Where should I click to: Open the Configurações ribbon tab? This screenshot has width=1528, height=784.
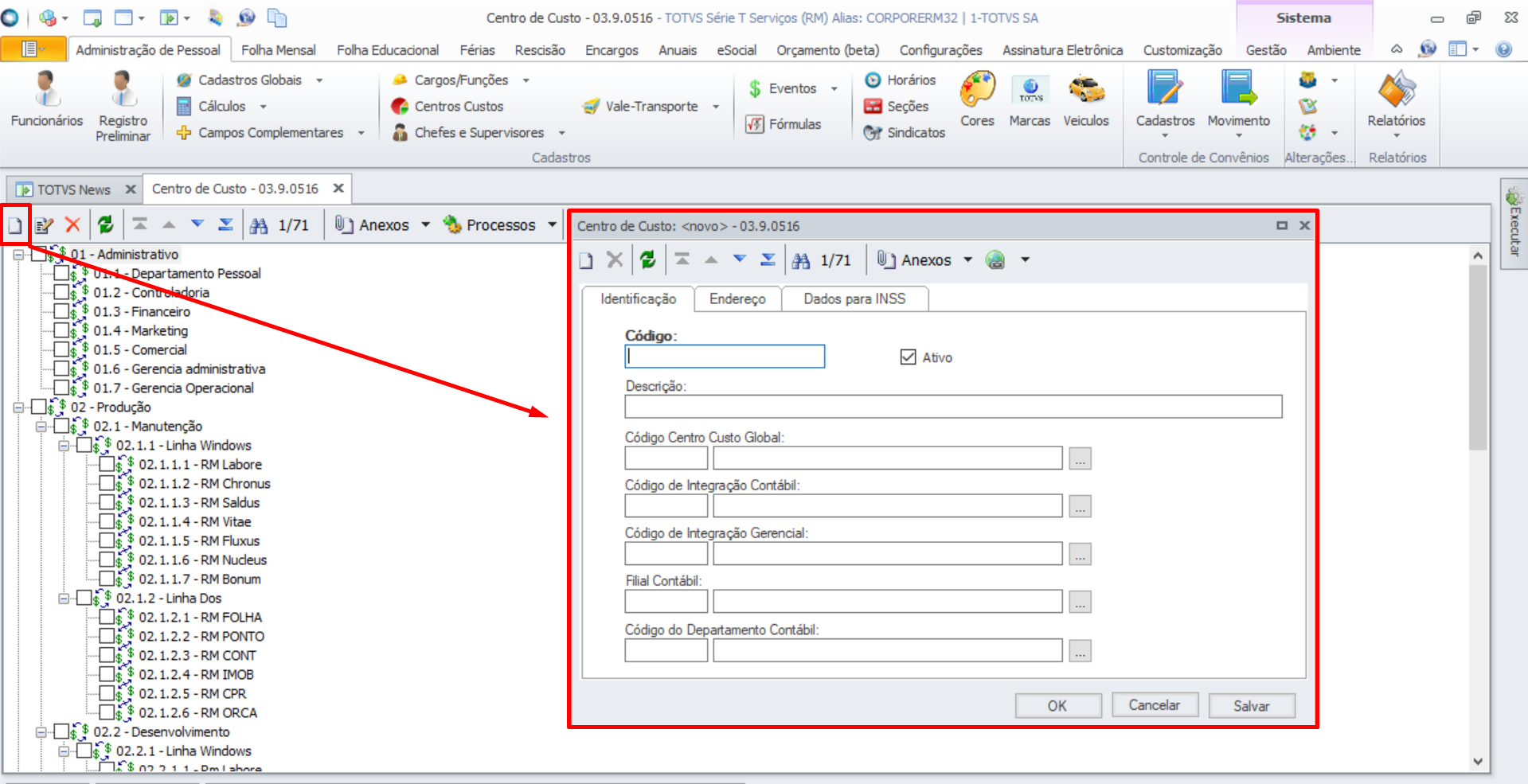[x=940, y=50]
